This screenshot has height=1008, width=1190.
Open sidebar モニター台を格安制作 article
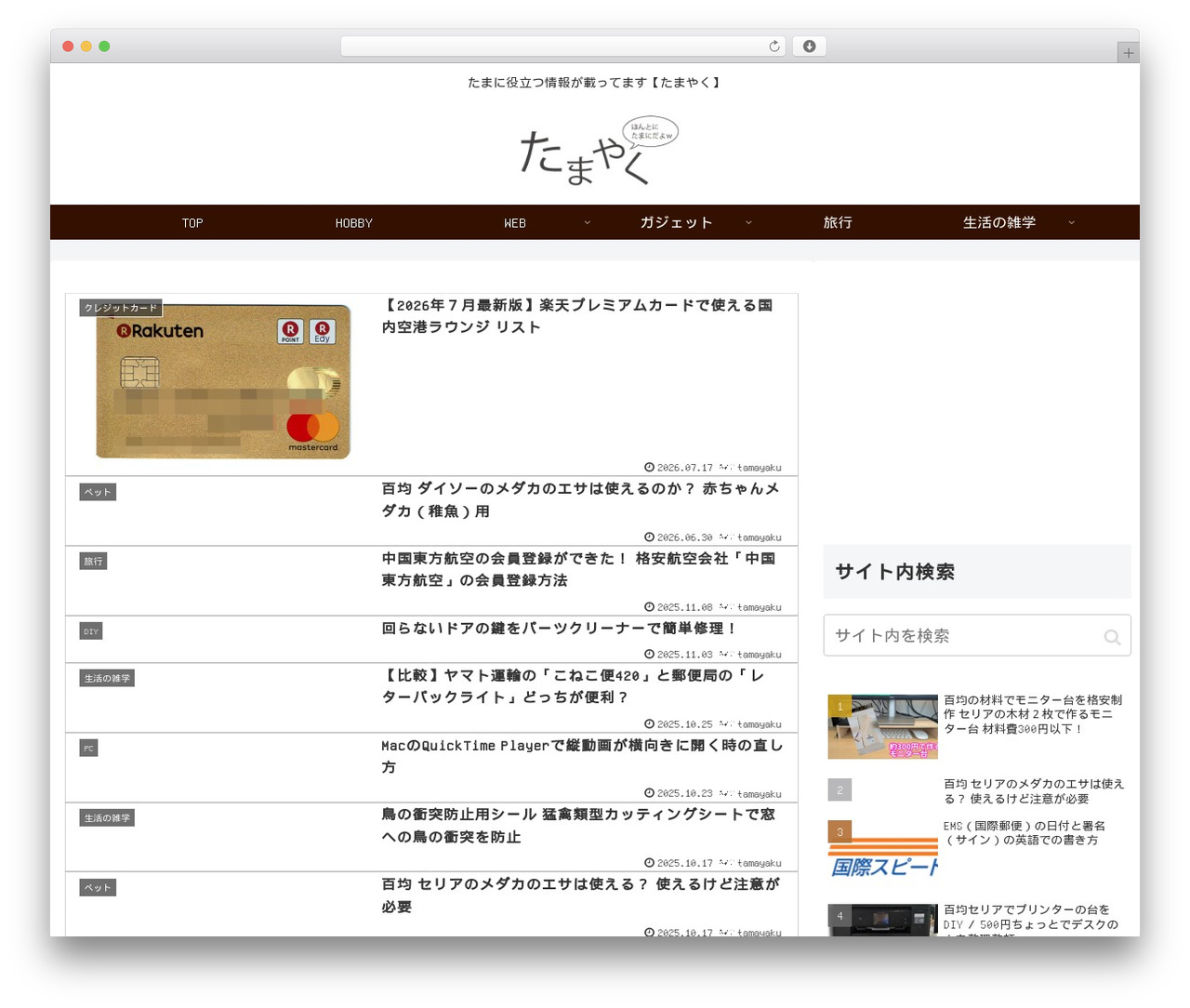(x=1033, y=714)
